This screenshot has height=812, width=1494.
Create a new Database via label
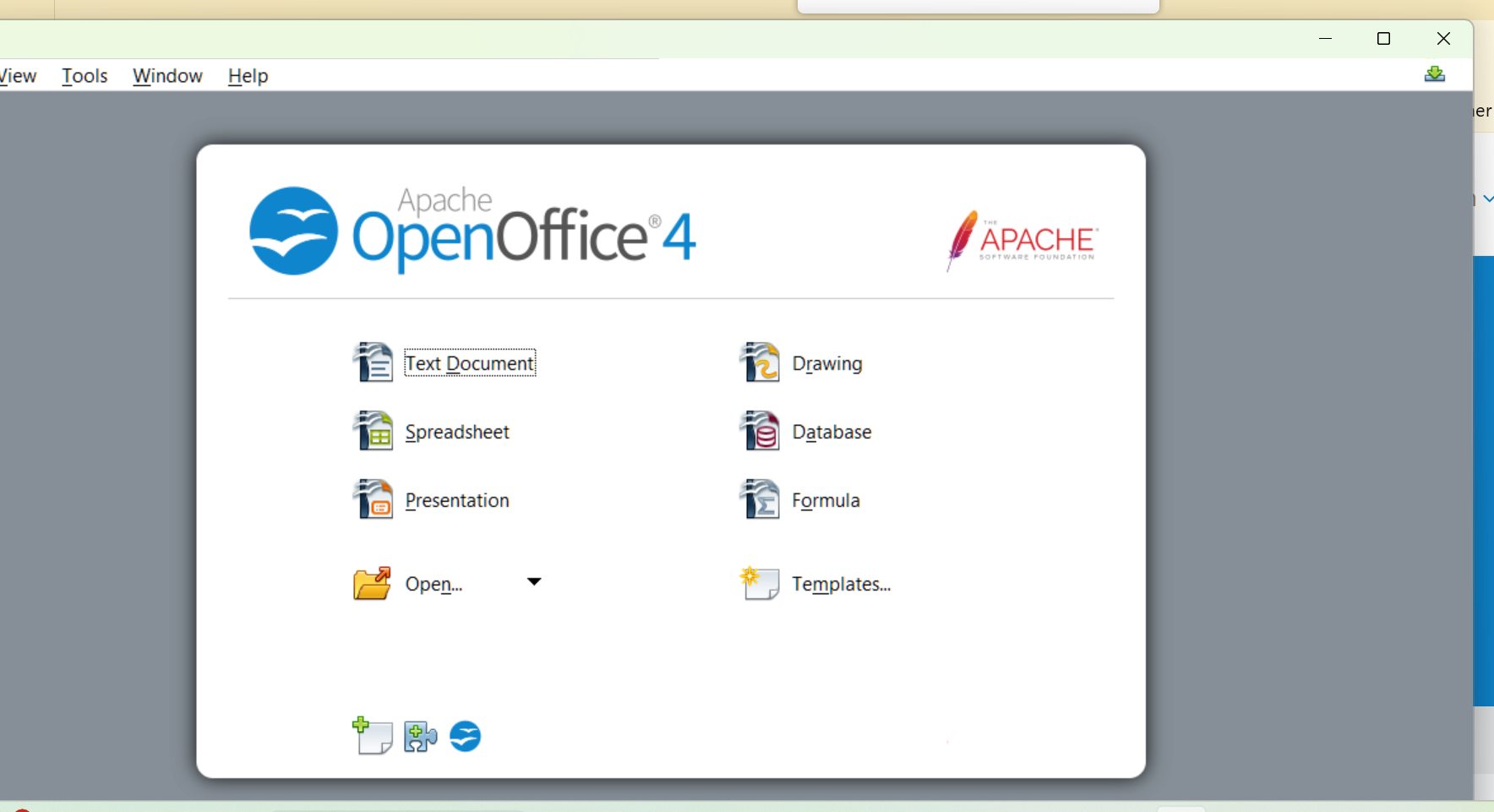click(832, 432)
